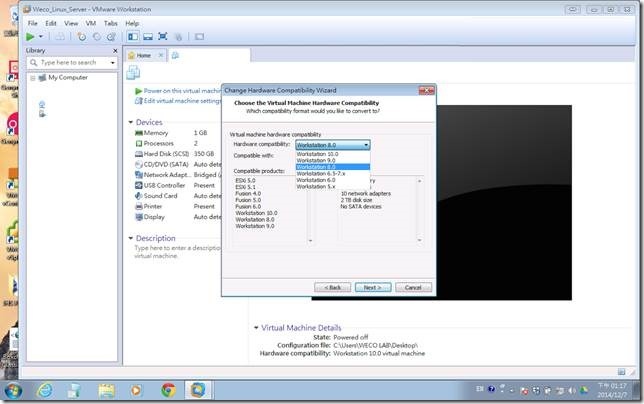Open the Library search dropdown arrow

pyautogui.click(x=113, y=63)
